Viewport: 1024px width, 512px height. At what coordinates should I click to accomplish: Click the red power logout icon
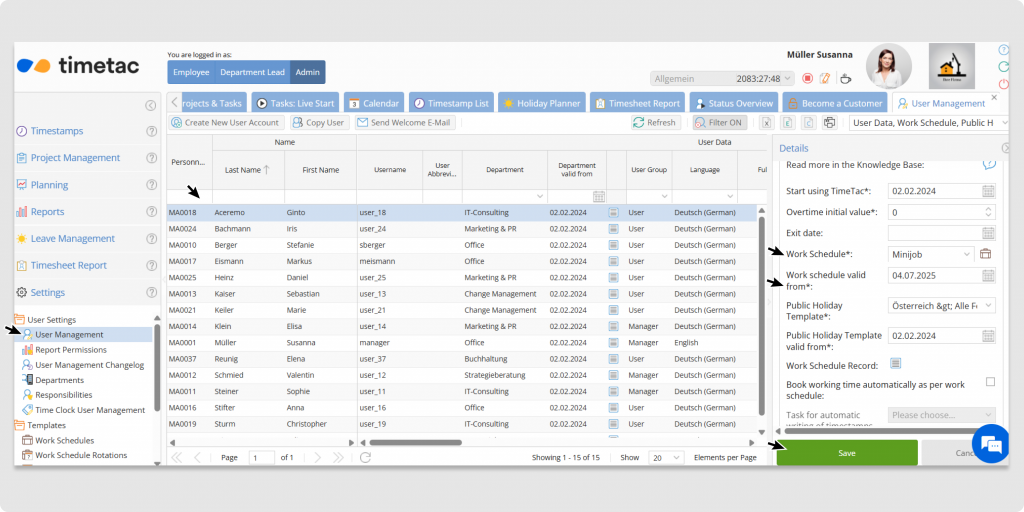pyautogui.click(x=1003, y=84)
